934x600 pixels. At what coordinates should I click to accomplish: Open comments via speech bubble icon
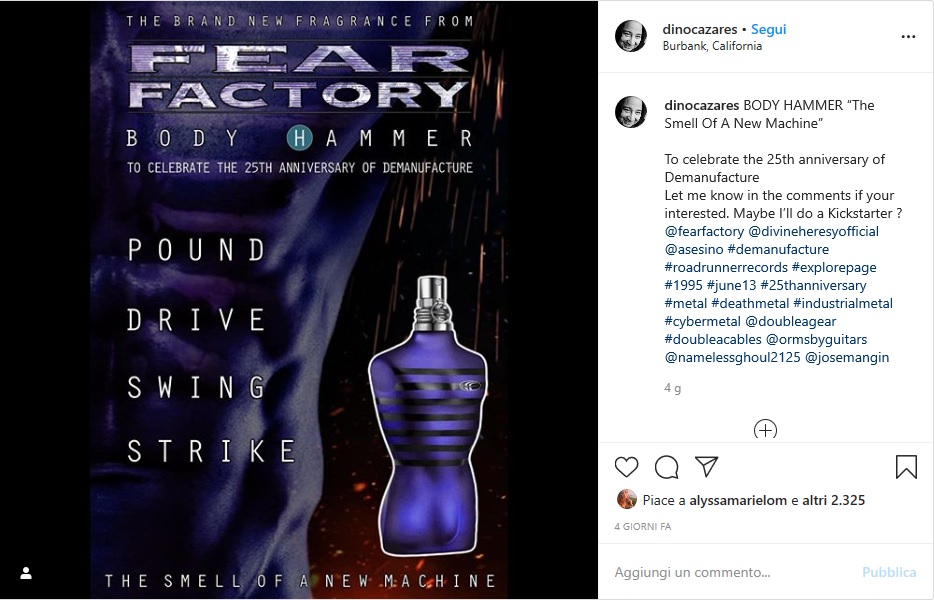pyautogui.click(x=667, y=467)
